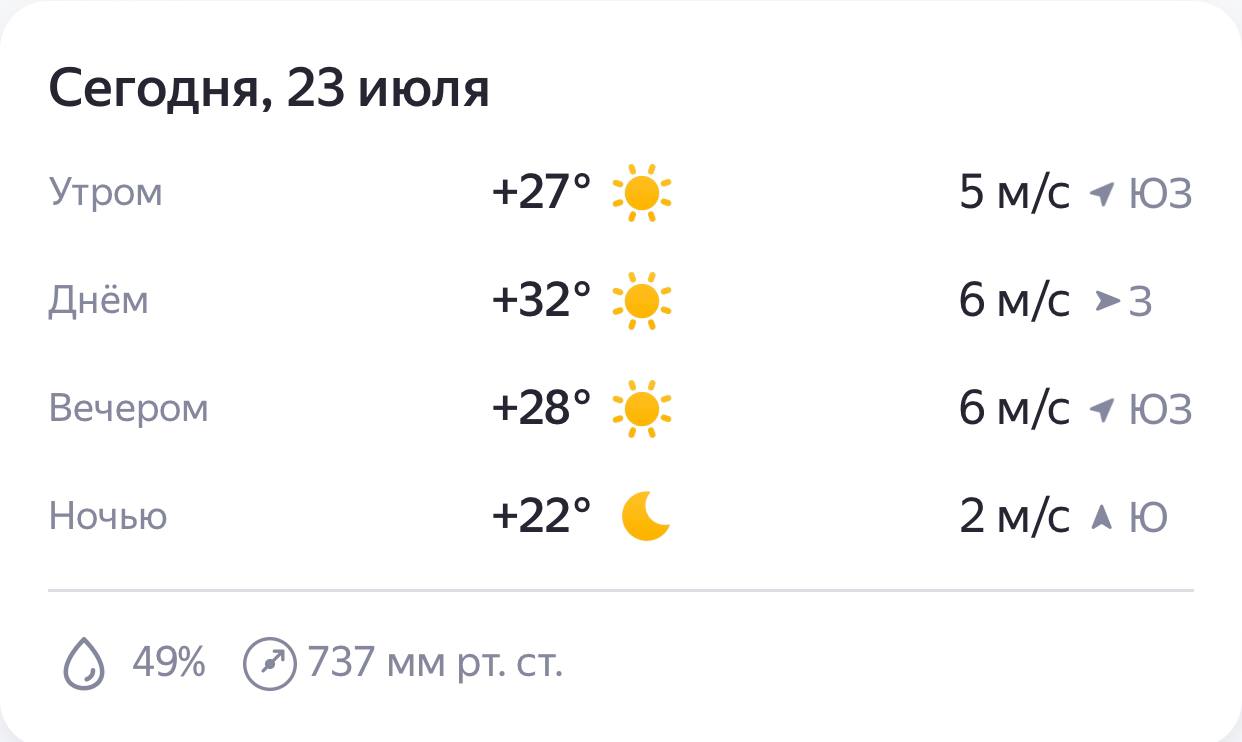The image size is (1242, 742).
Task: Click the +32° daytime temperature
Action: (542, 300)
